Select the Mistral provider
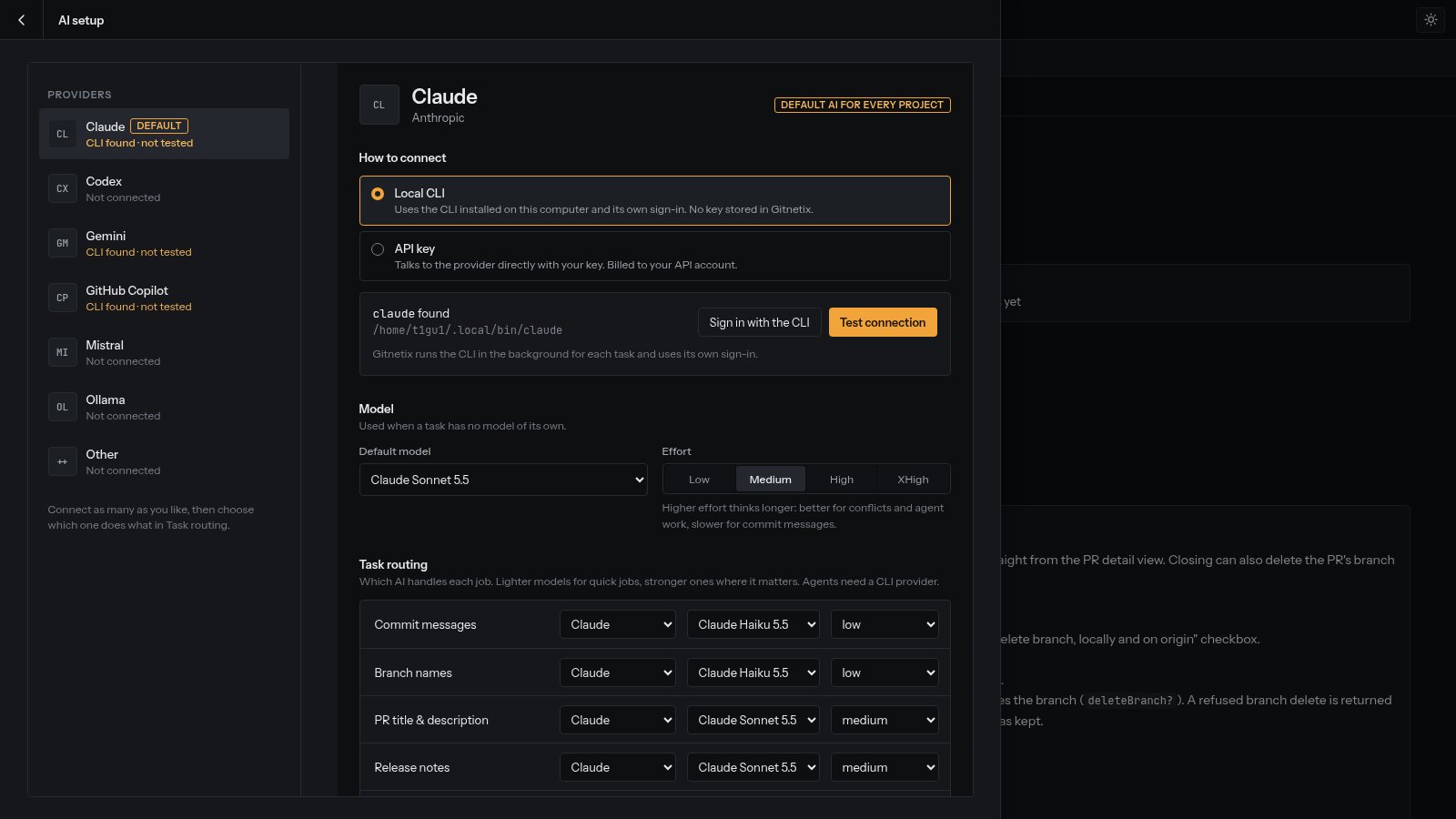The height and width of the screenshot is (819, 1456). point(164,352)
